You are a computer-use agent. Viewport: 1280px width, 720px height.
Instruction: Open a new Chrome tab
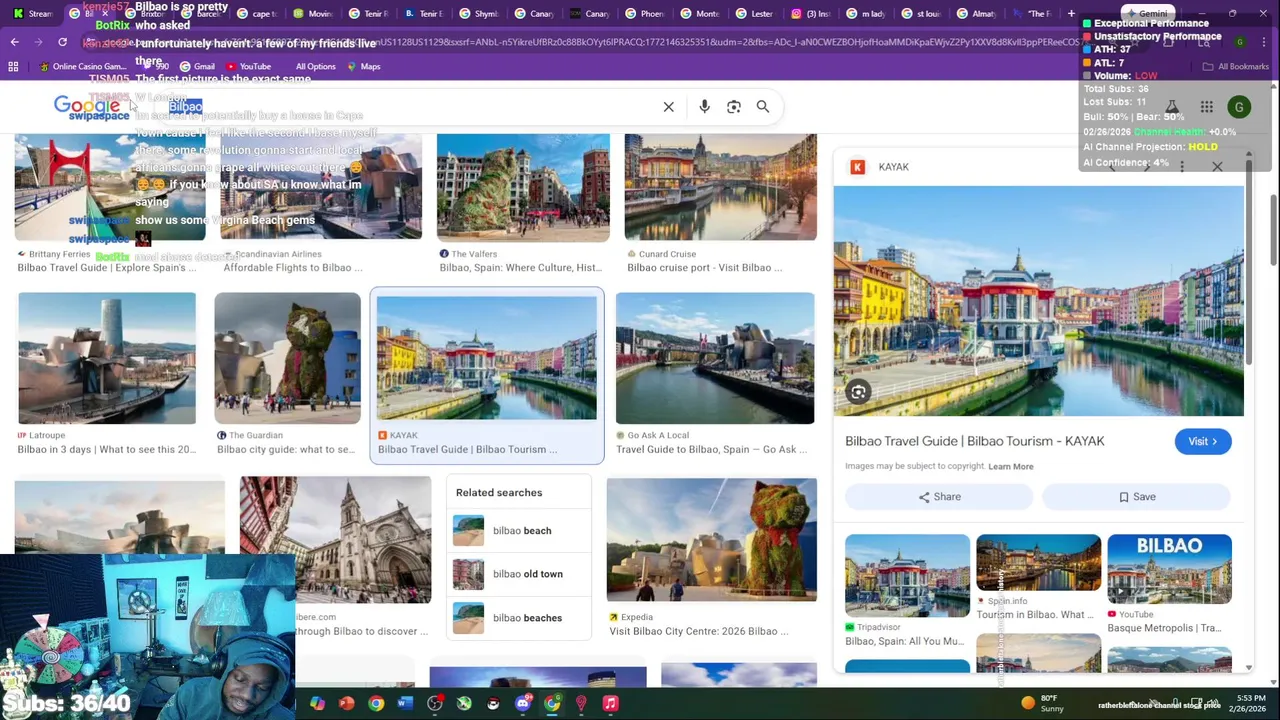[1071, 13]
